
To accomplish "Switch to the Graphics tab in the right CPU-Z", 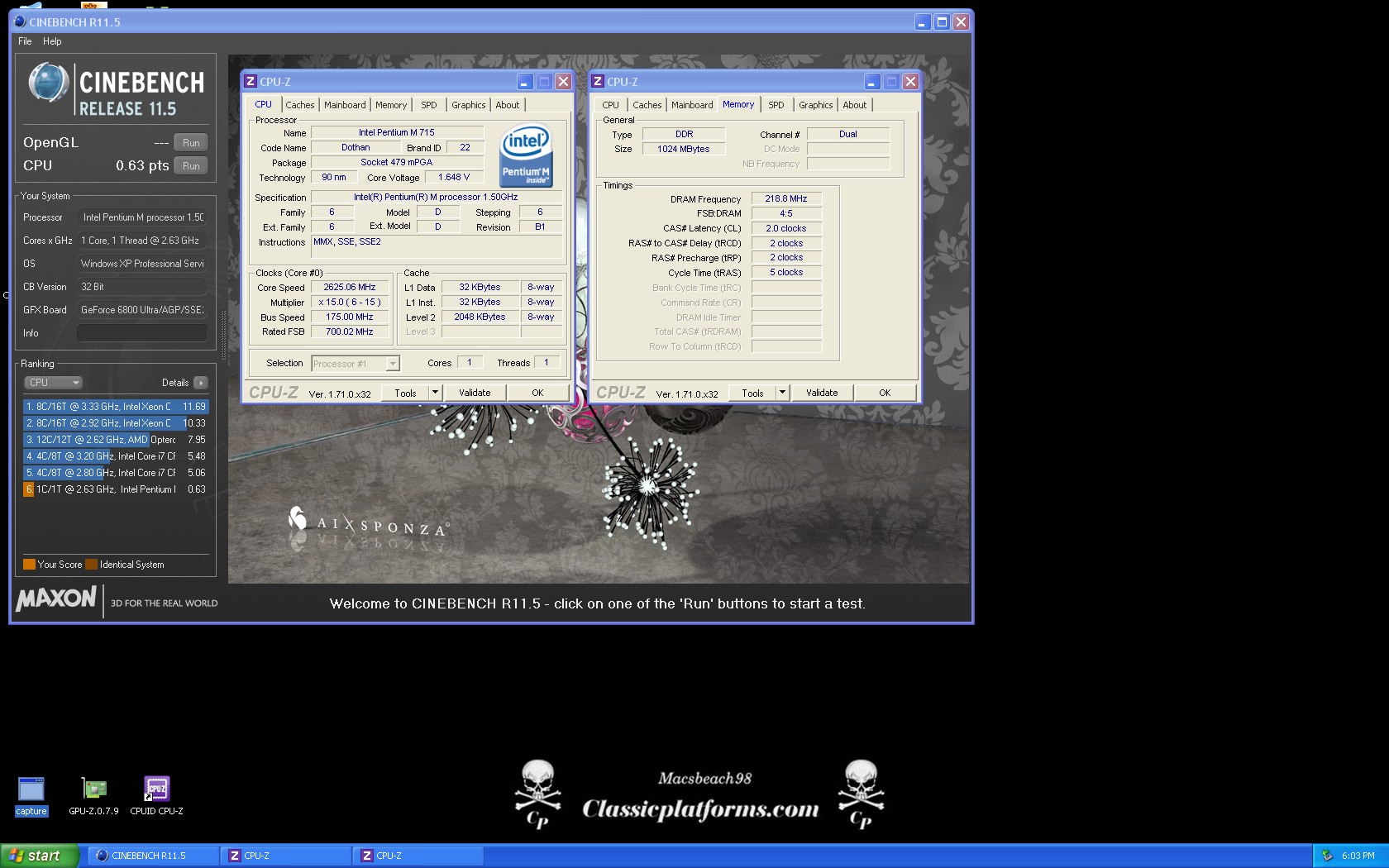I will click(816, 105).
